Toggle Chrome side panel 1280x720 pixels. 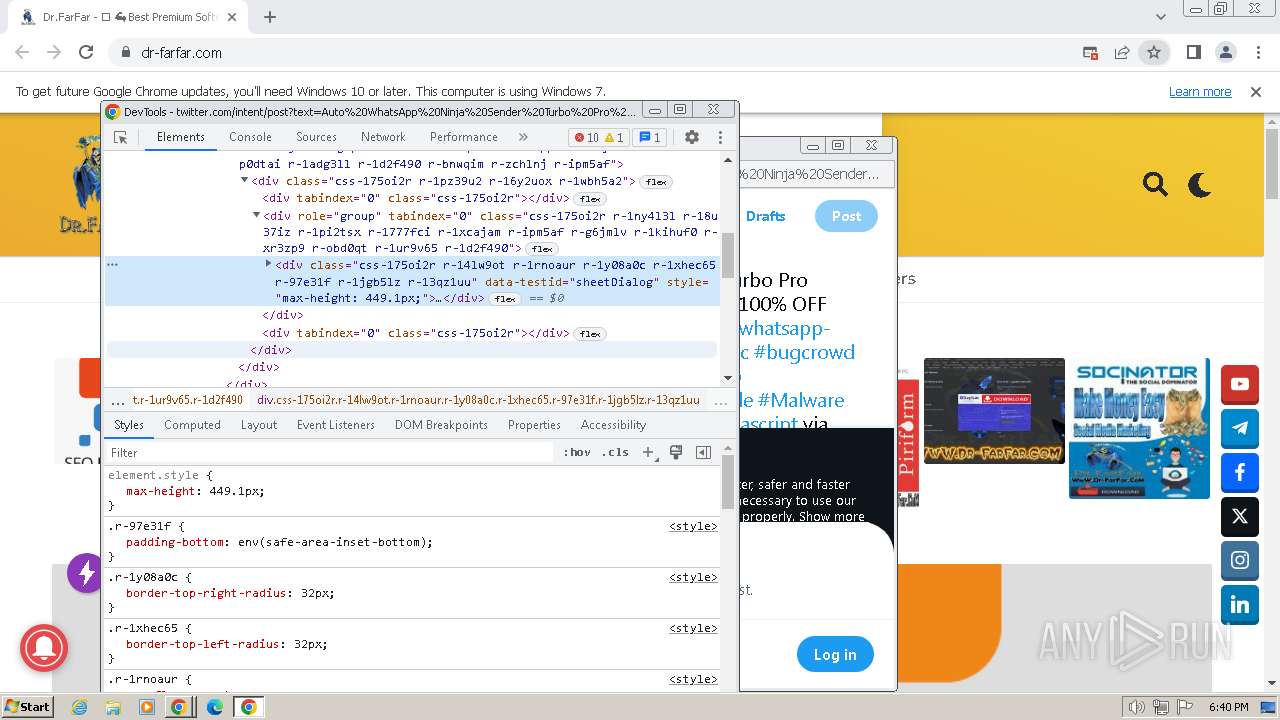tap(1193, 52)
